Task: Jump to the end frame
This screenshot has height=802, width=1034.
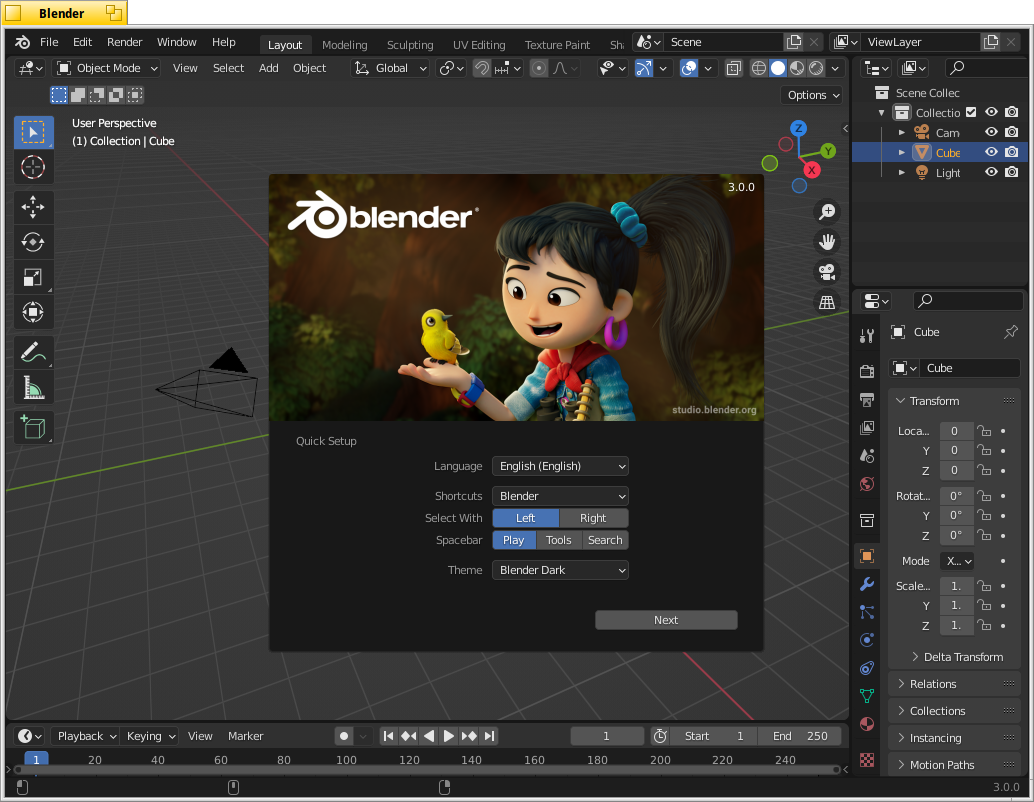Action: click(x=489, y=736)
